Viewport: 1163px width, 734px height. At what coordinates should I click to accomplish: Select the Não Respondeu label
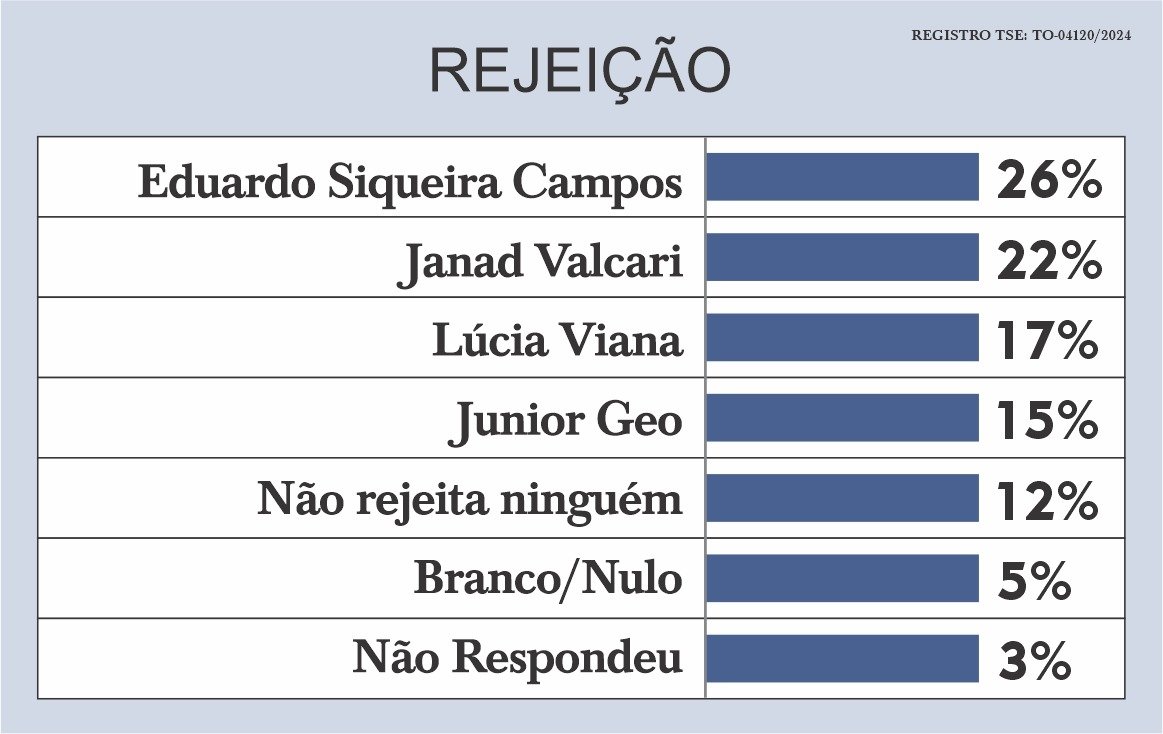click(517, 659)
